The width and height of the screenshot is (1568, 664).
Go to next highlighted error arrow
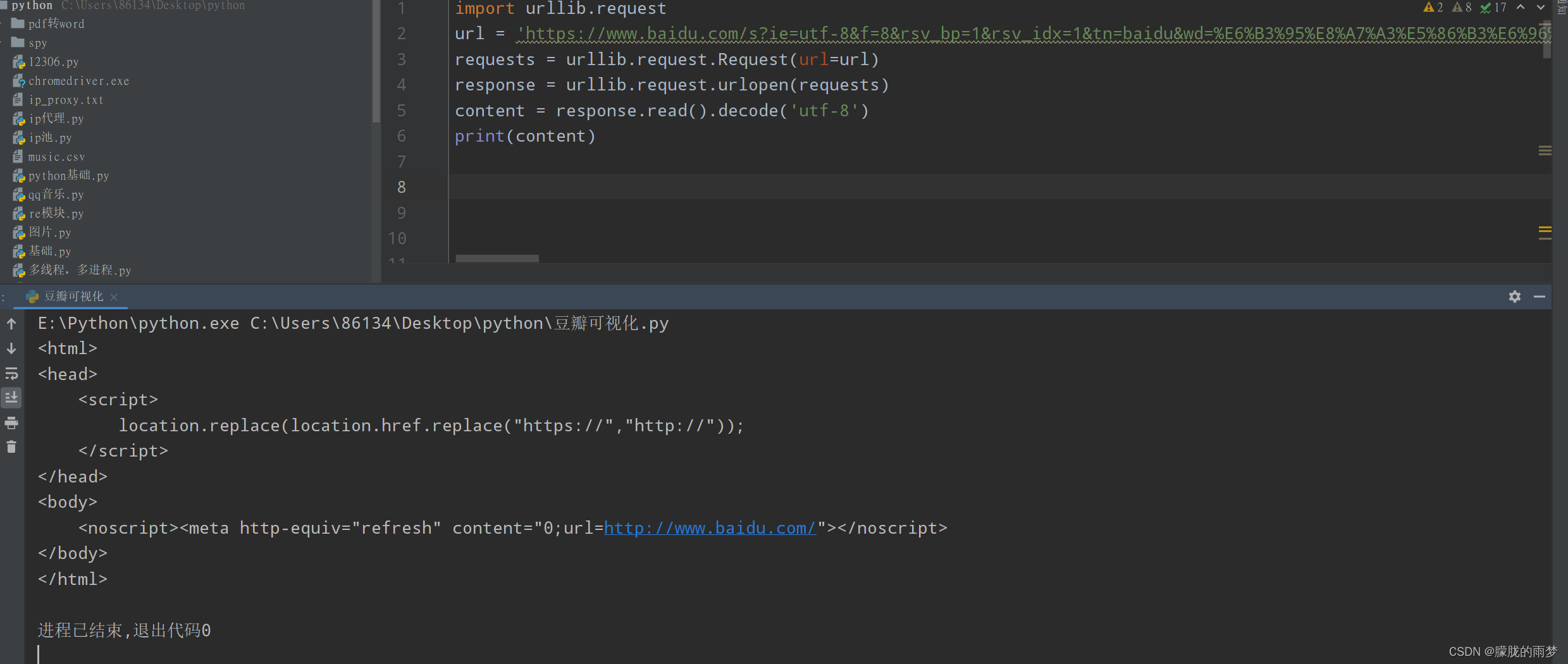coord(1541,8)
